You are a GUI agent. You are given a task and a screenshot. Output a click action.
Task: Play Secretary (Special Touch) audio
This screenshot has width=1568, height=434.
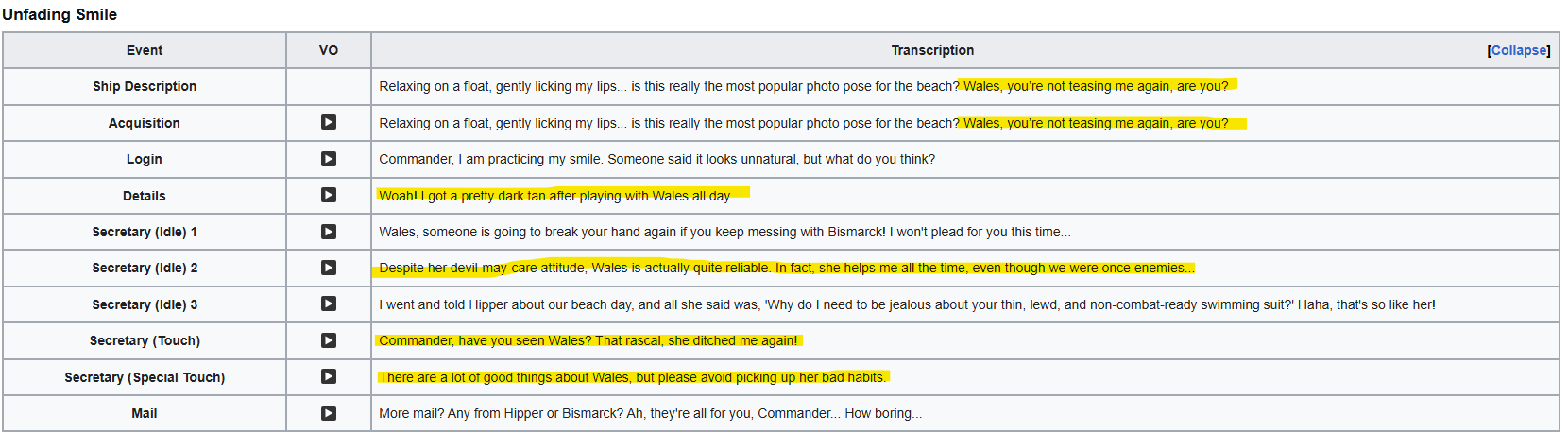click(x=328, y=376)
